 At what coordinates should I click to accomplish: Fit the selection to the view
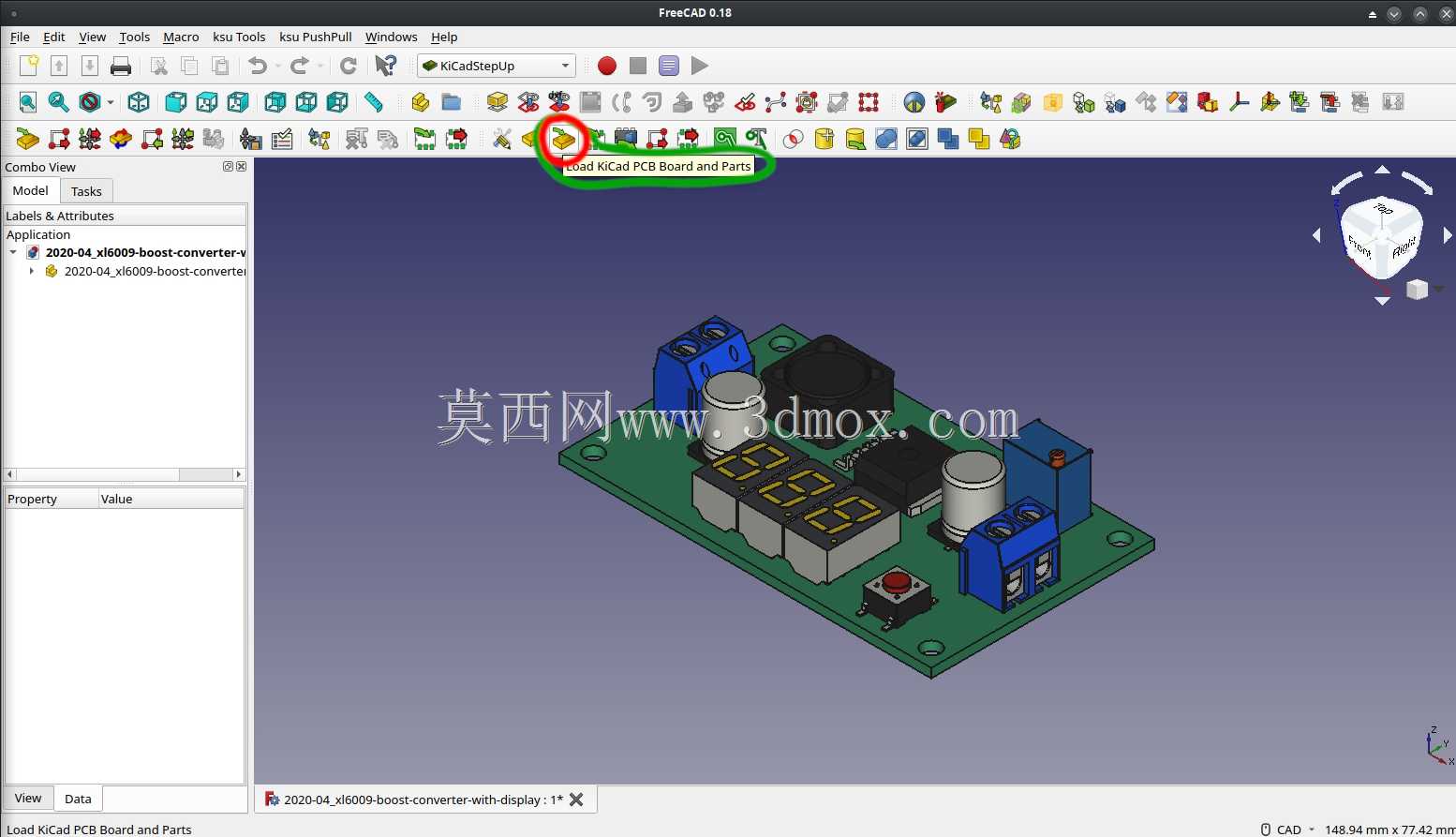[58, 102]
